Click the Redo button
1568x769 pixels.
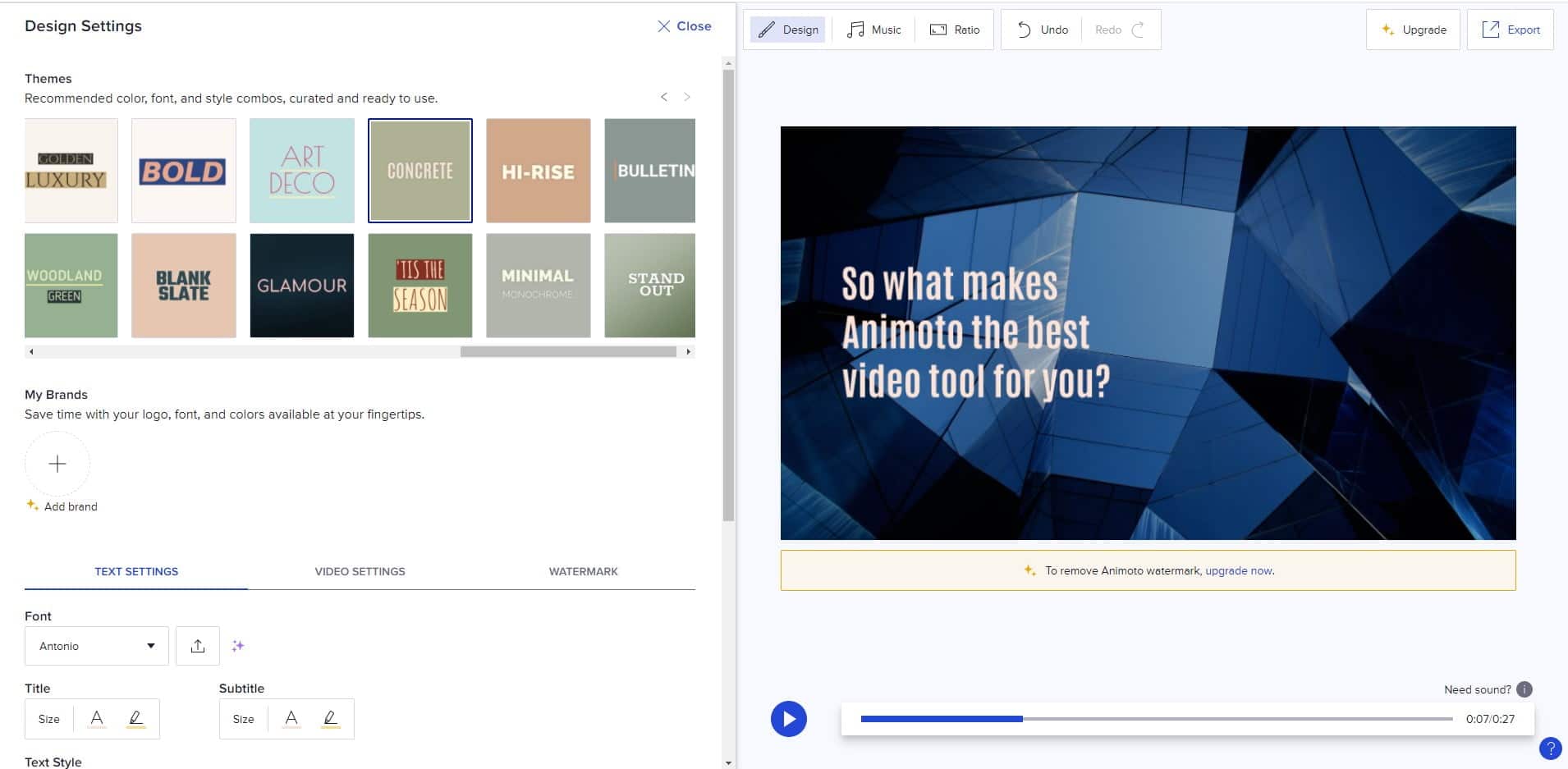1120,30
